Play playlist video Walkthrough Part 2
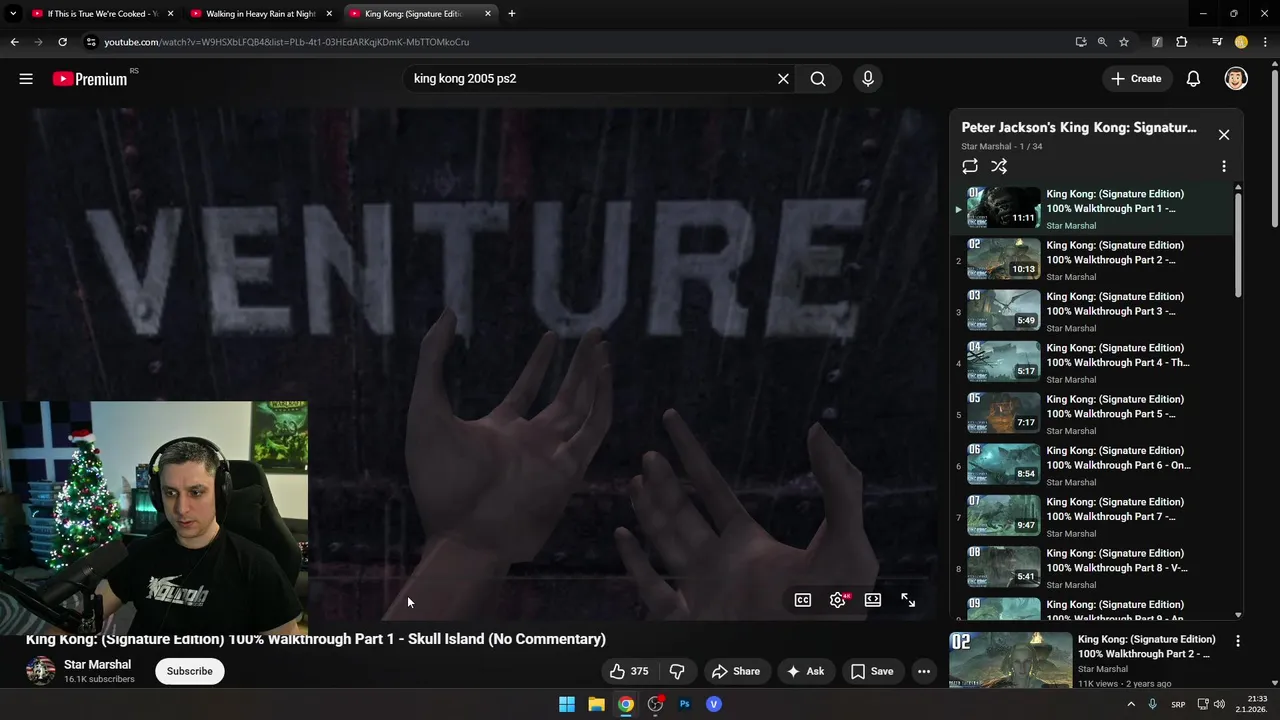1280x720 pixels. [1094, 260]
